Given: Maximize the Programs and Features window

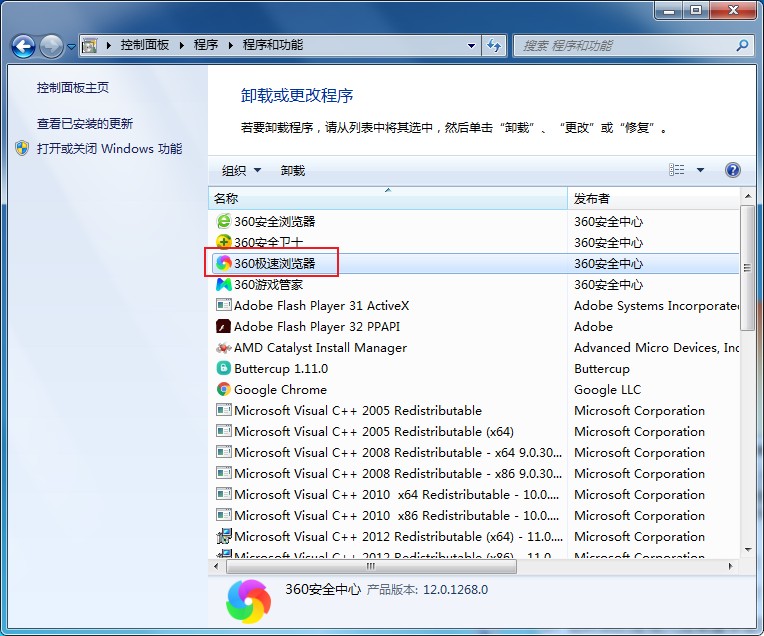Looking at the screenshot, I should (x=696, y=10).
